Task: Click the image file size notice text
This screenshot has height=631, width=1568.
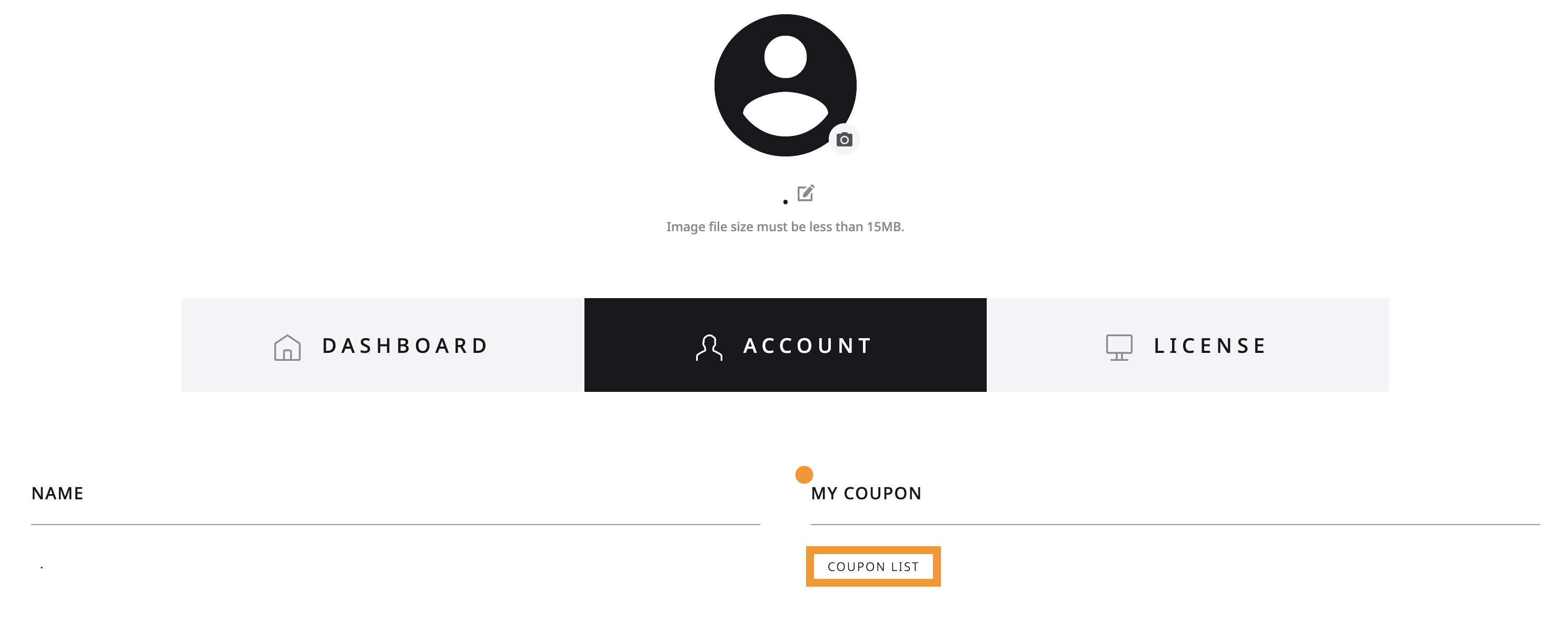Action: point(785,226)
